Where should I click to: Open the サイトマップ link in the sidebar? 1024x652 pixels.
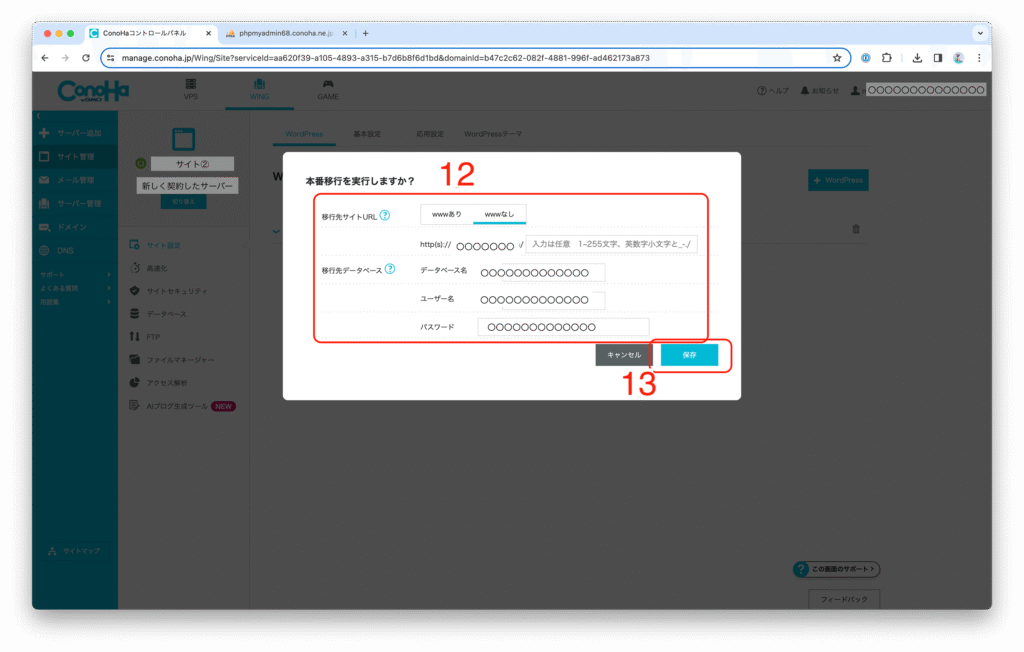(x=74, y=551)
